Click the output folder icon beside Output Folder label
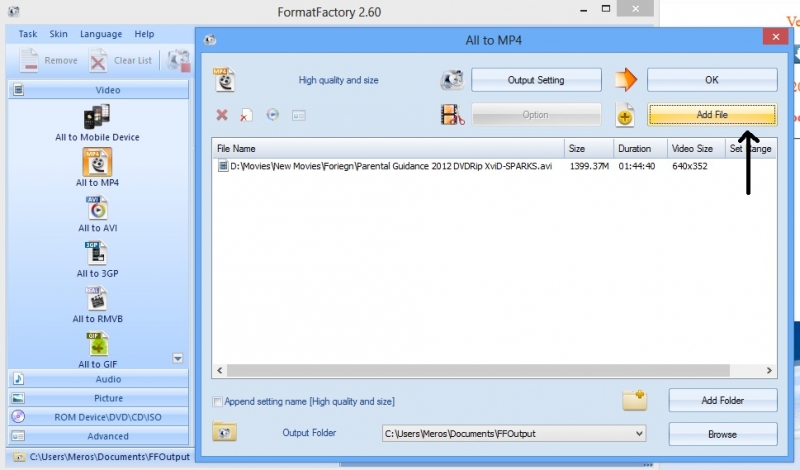The image size is (800, 470). click(x=224, y=433)
